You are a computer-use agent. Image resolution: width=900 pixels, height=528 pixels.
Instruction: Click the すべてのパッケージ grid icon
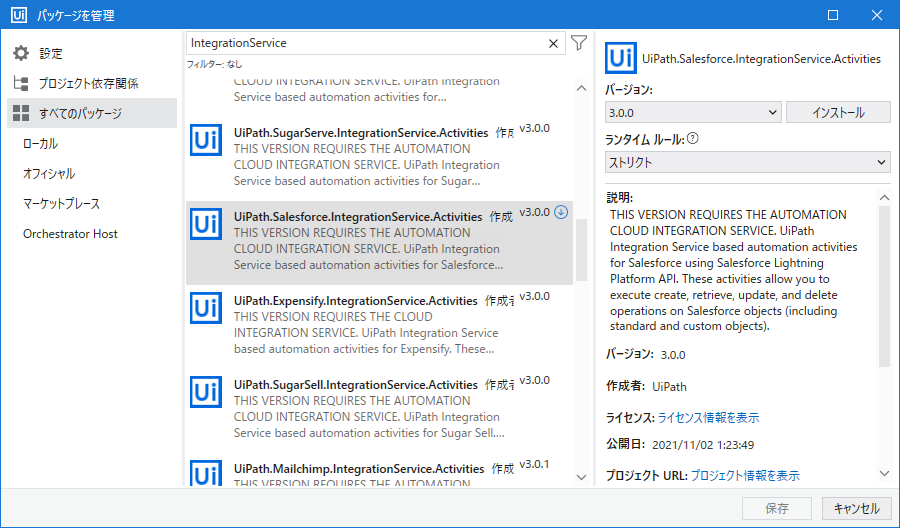21,113
